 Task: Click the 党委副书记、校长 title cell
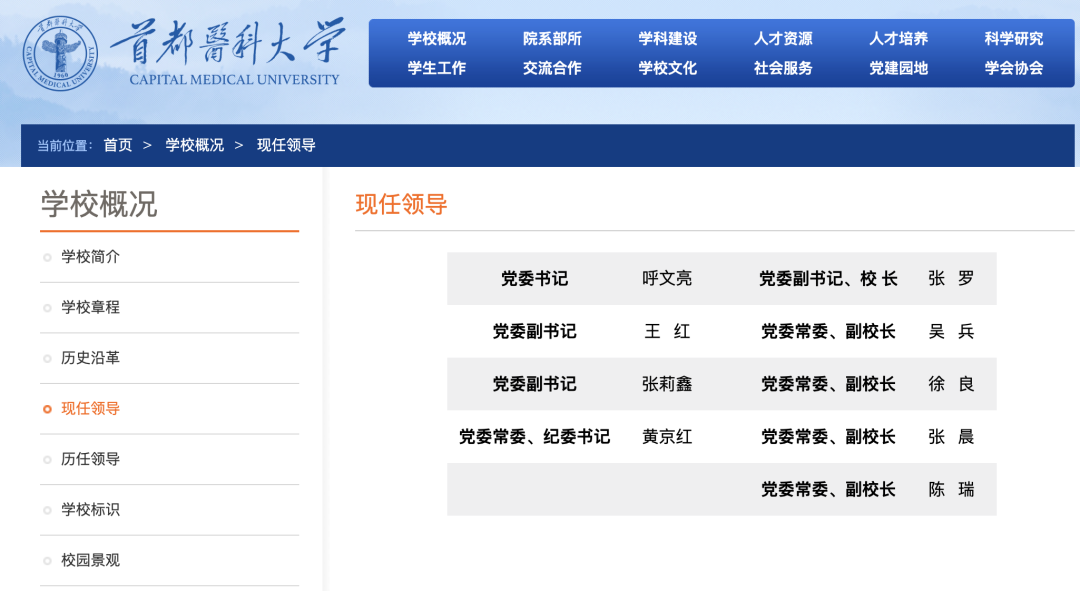click(828, 278)
